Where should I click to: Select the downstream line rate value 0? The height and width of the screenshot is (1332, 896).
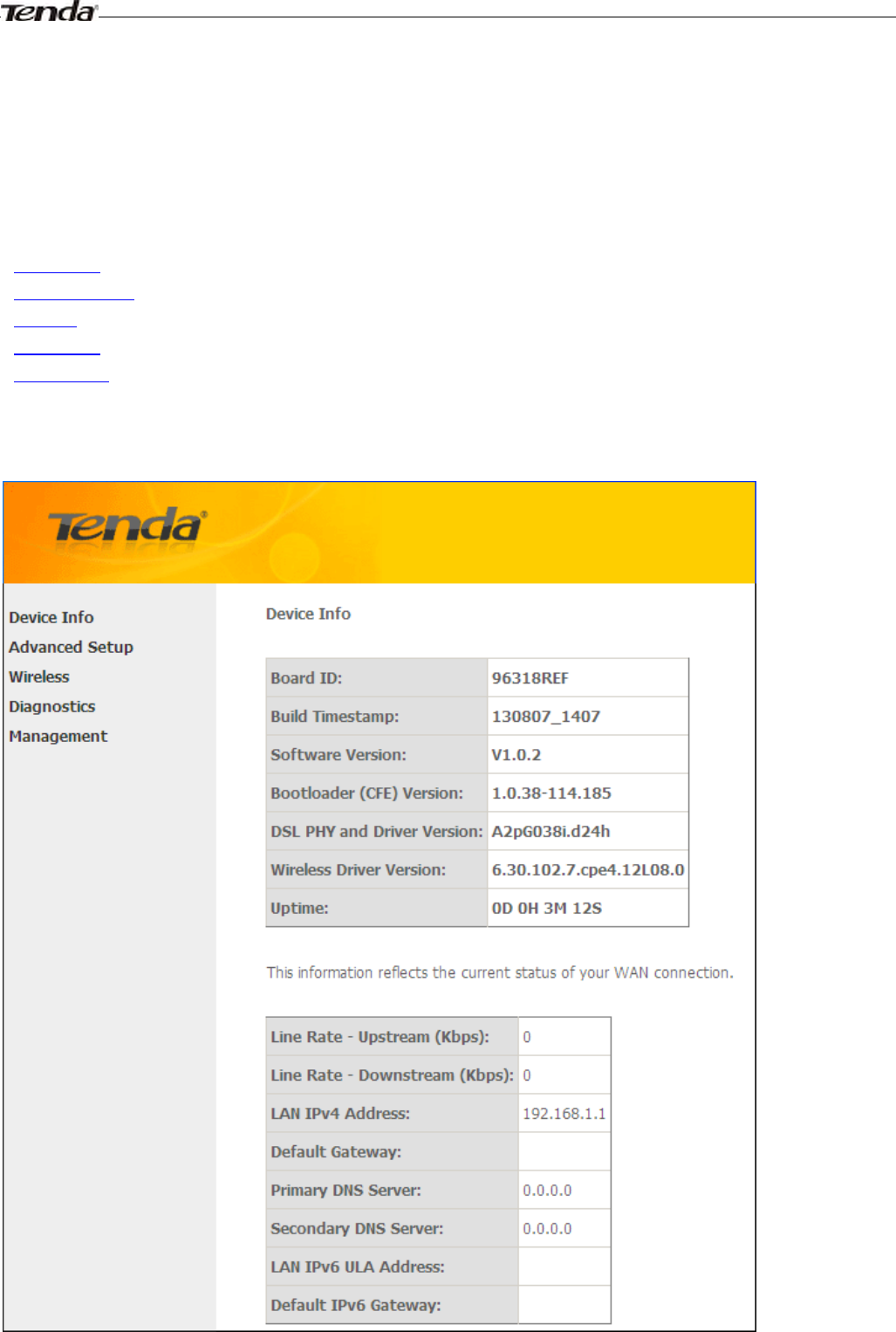pyautogui.click(x=527, y=1075)
